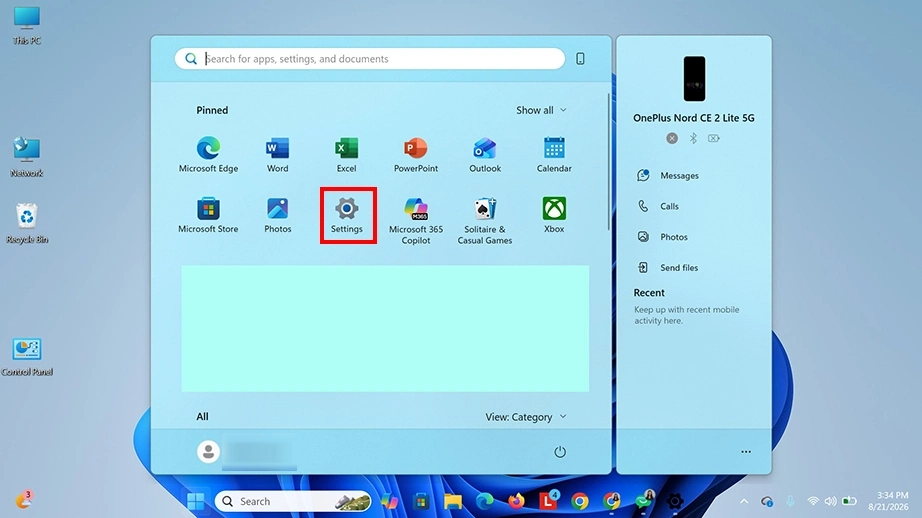This screenshot has height=518, width=922.
Task: Click the battery tray icon
Action: click(849, 502)
